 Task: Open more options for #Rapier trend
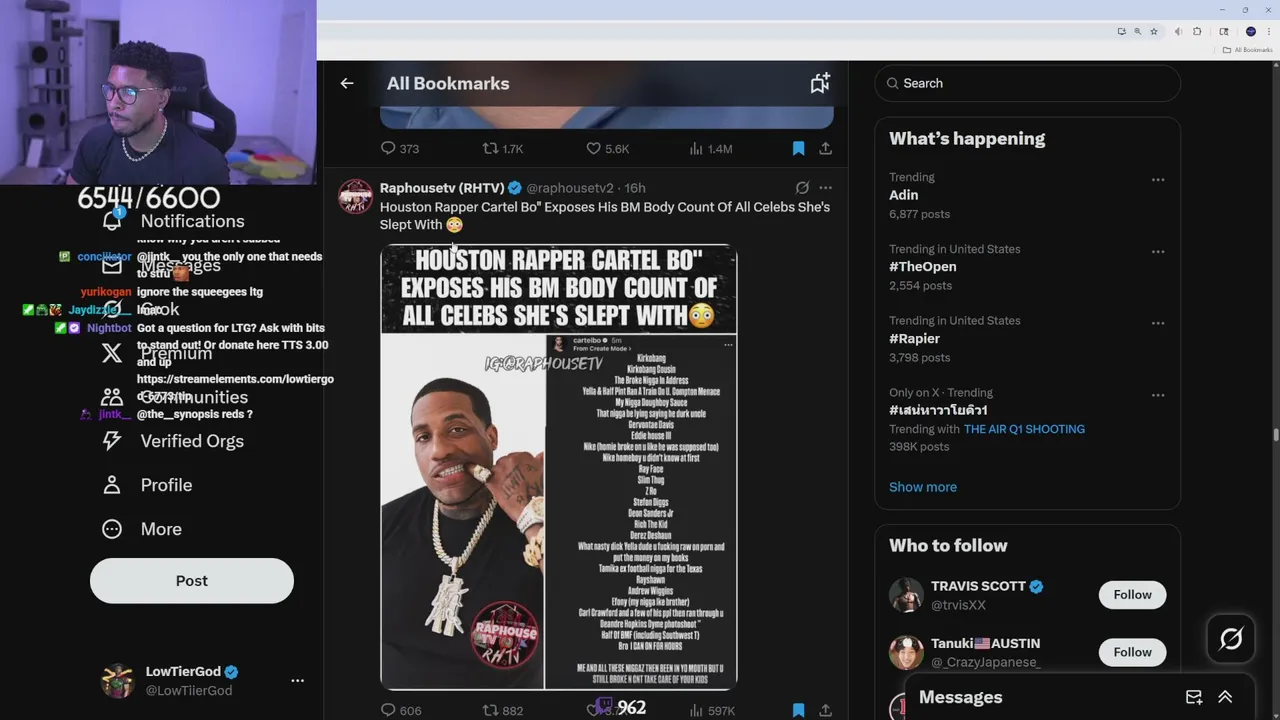click(x=1158, y=324)
